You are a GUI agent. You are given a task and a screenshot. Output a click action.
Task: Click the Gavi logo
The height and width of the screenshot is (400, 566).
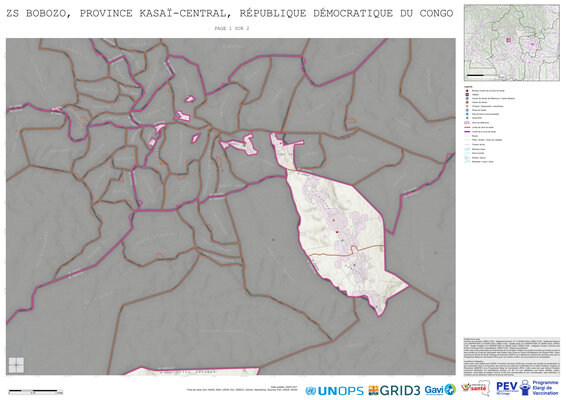point(440,390)
